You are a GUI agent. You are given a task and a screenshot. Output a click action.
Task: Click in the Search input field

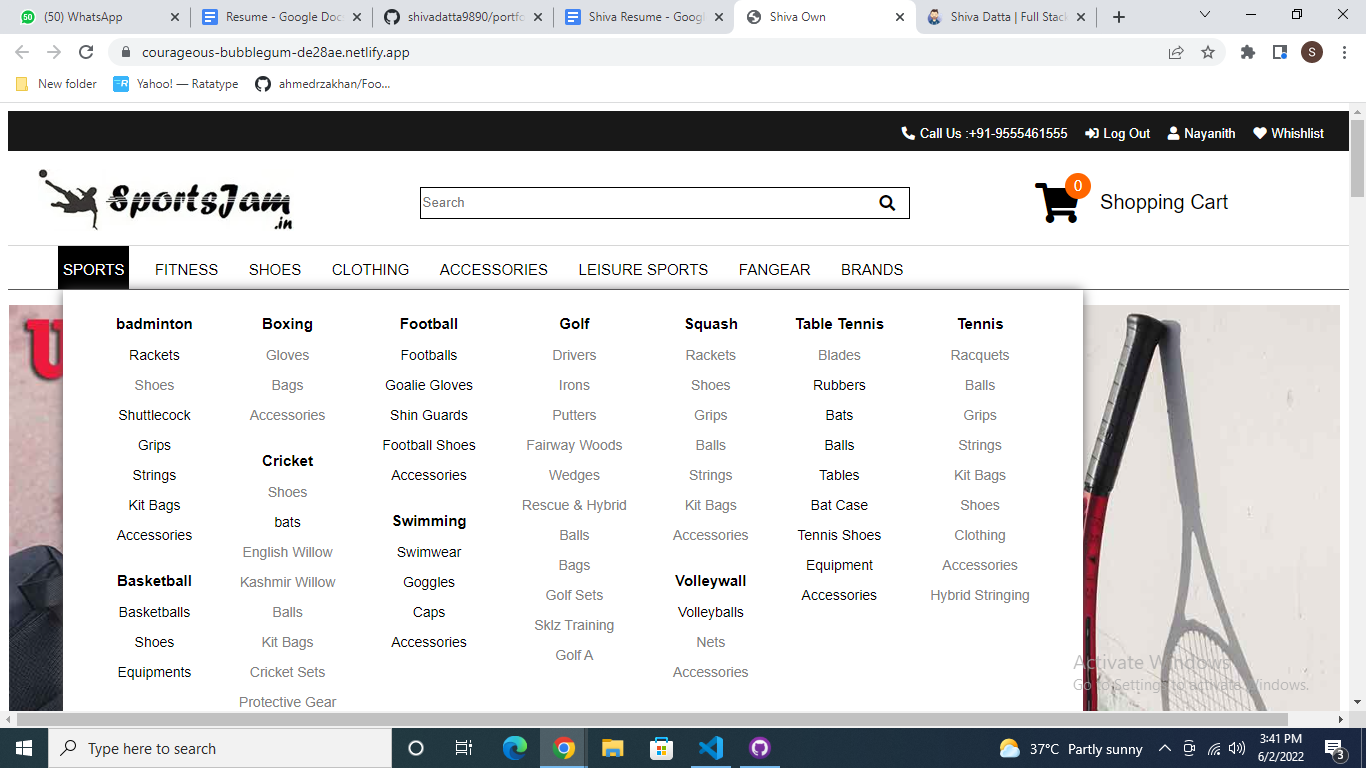(x=645, y=203)
